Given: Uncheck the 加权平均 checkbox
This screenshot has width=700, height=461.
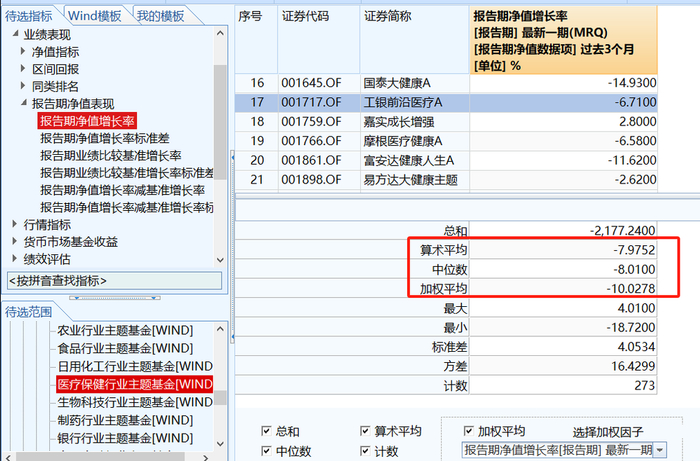Looking at the screenshot, I should pos(468,431).
